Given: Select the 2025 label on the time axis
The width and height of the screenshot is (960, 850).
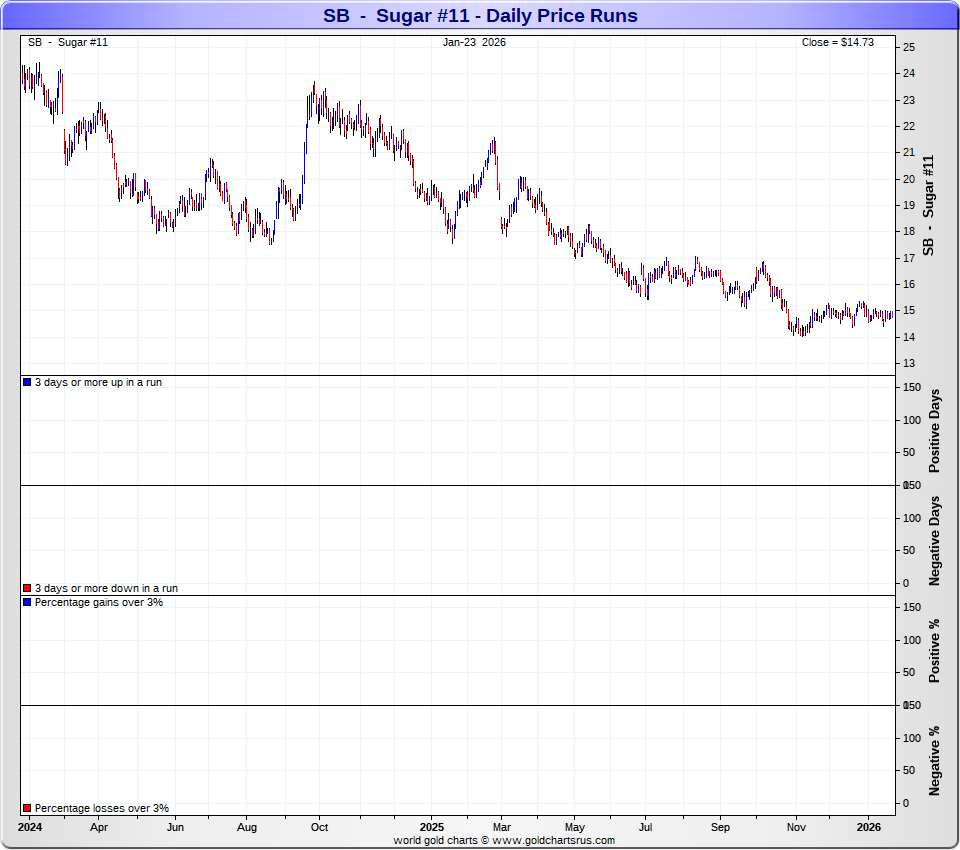Looking at the screenshot, I should [432, 828].
